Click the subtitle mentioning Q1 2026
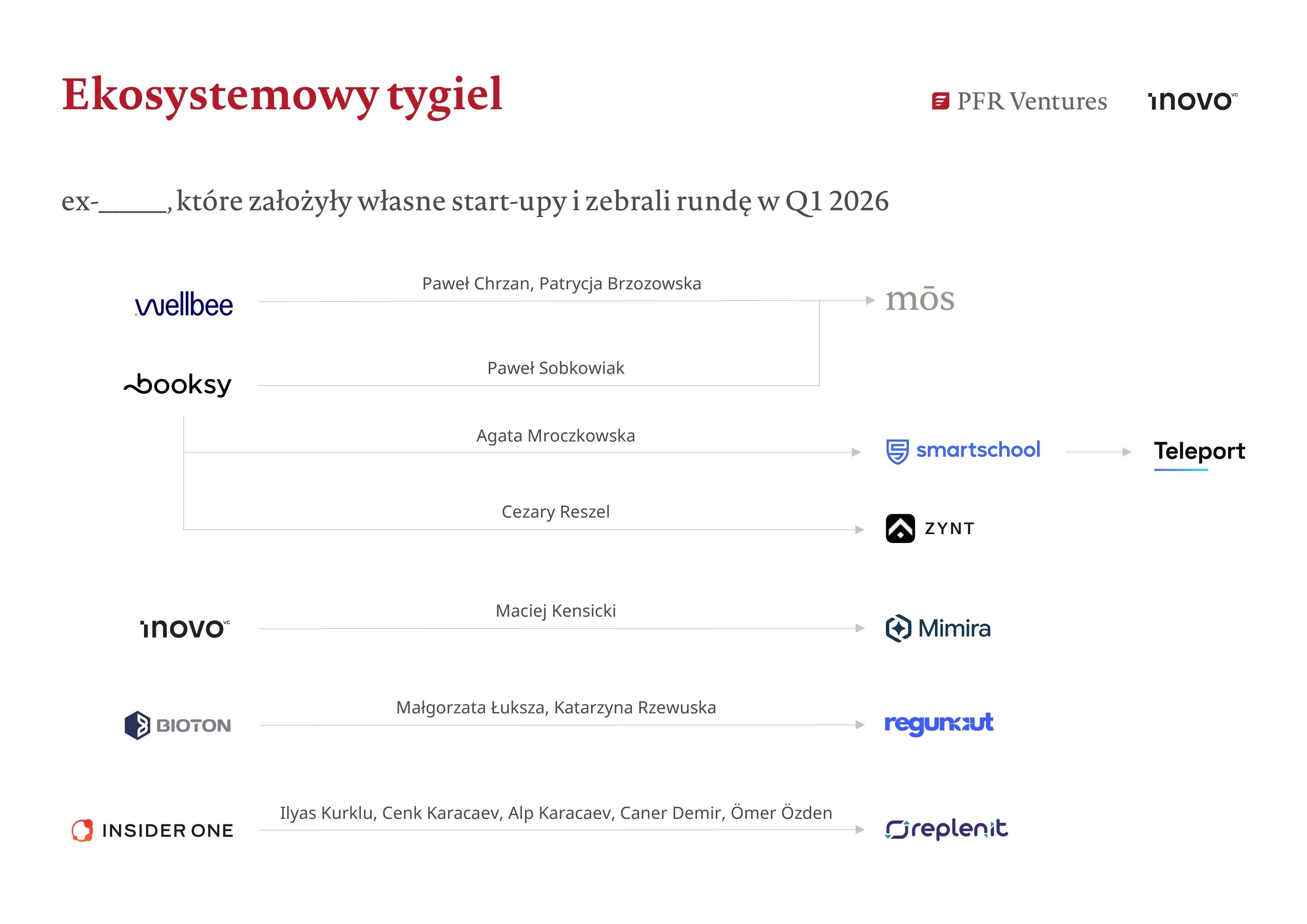Image resolution: width=1307 pixels, height=924 pixels. (475, 201)
